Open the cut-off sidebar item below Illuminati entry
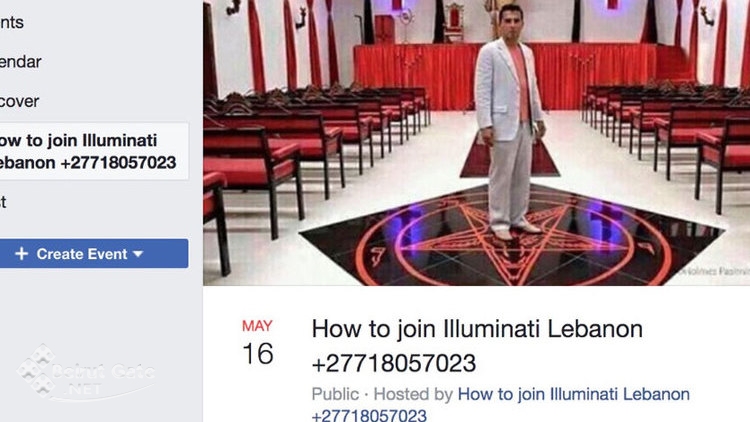Screen dimensions: 750x422 3,202
